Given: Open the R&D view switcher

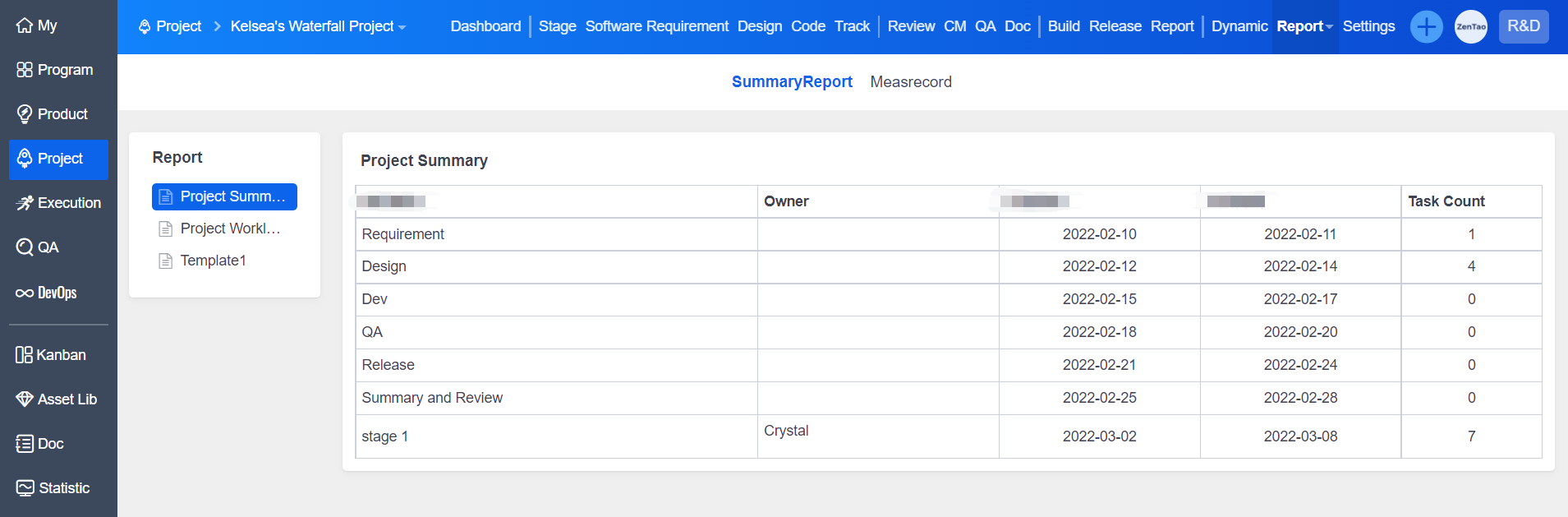Looking at the screenshot, I should pos(1523,26).
